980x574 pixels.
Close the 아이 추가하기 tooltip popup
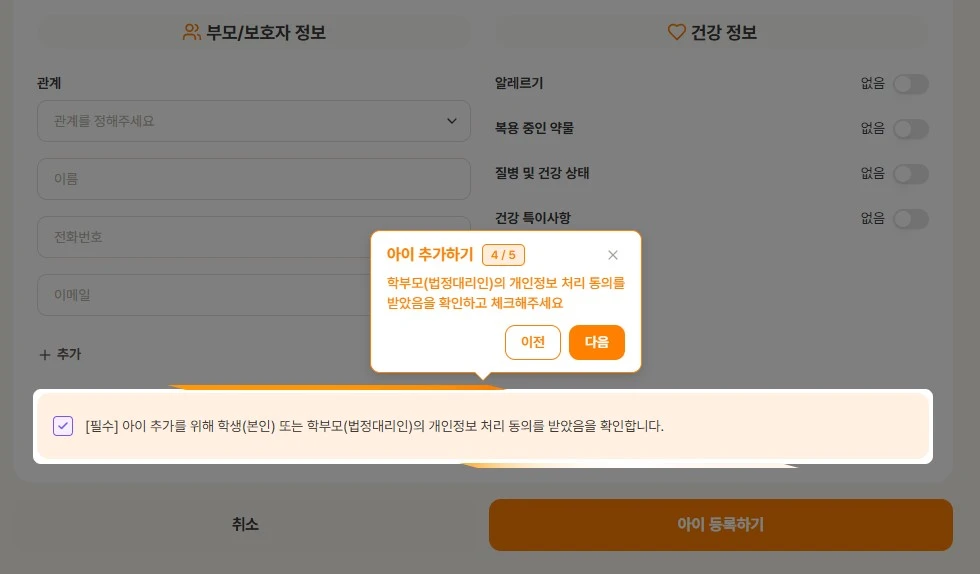612,254
